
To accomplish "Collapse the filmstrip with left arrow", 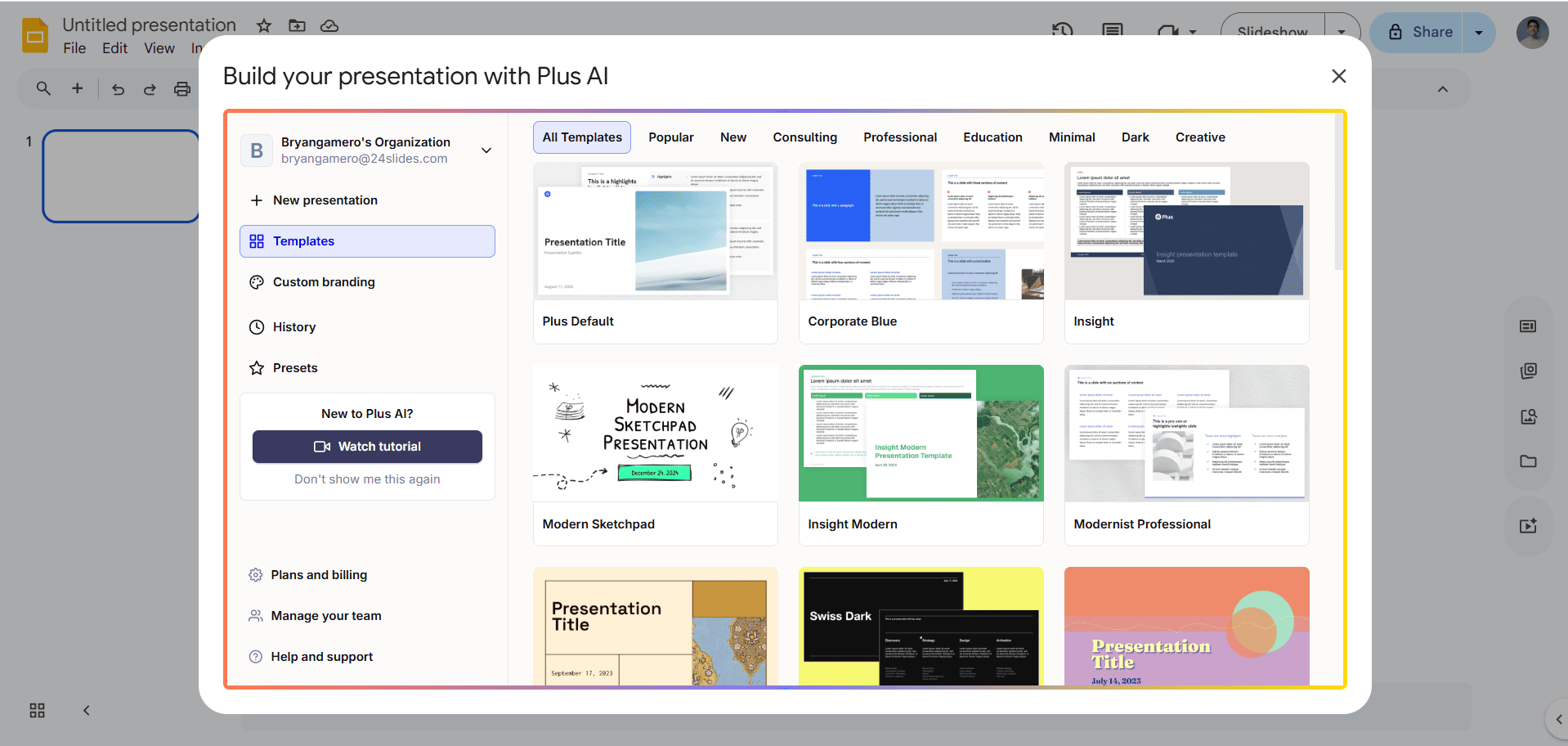I will coord(87,710).
